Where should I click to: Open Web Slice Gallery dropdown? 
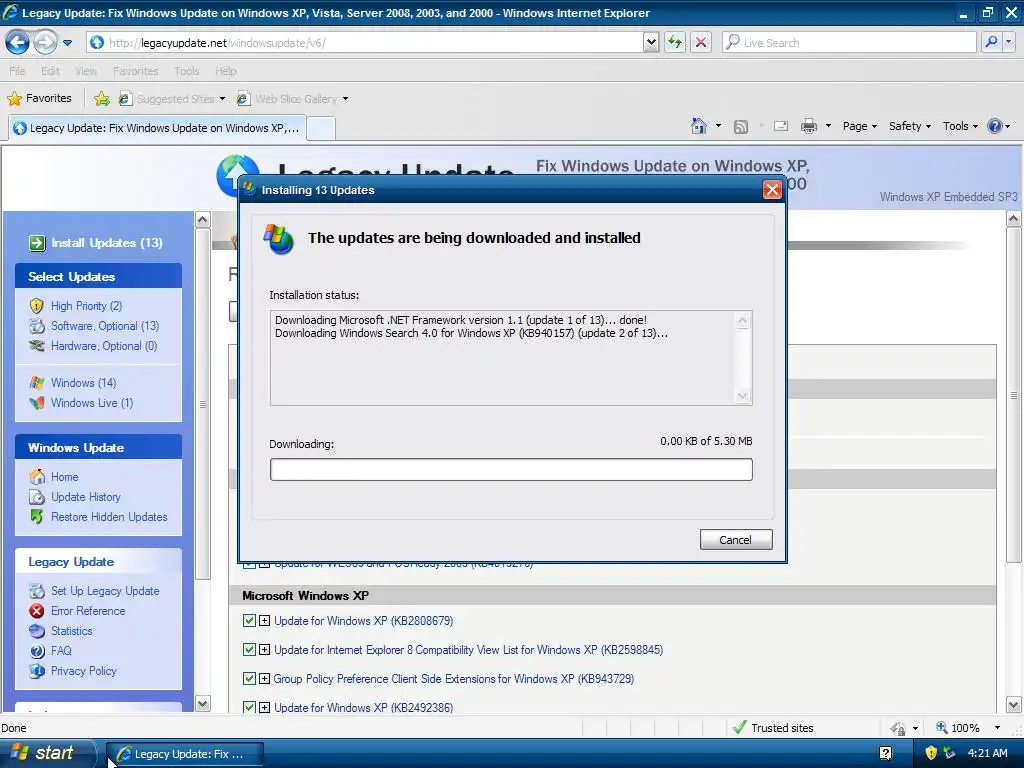coord(293,99)
